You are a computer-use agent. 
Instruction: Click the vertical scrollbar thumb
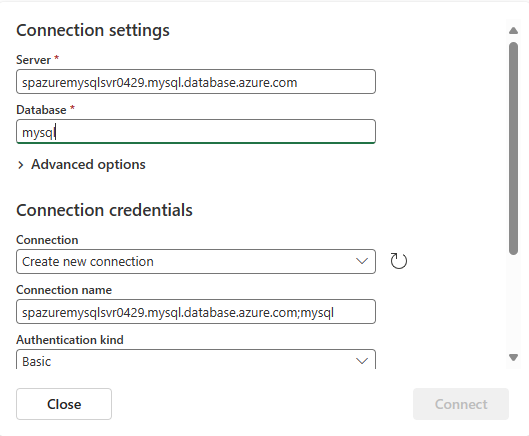(x=513, y=148)
